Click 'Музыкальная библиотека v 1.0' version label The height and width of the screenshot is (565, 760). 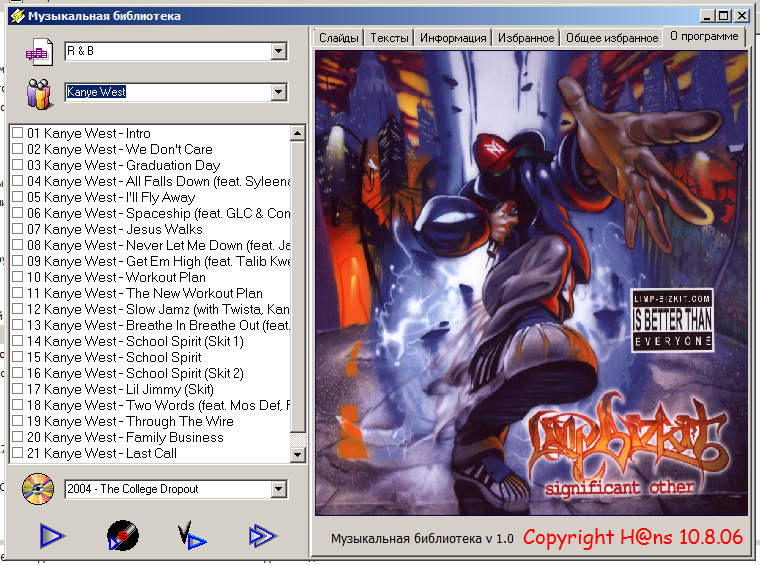[x=422, y=538]
